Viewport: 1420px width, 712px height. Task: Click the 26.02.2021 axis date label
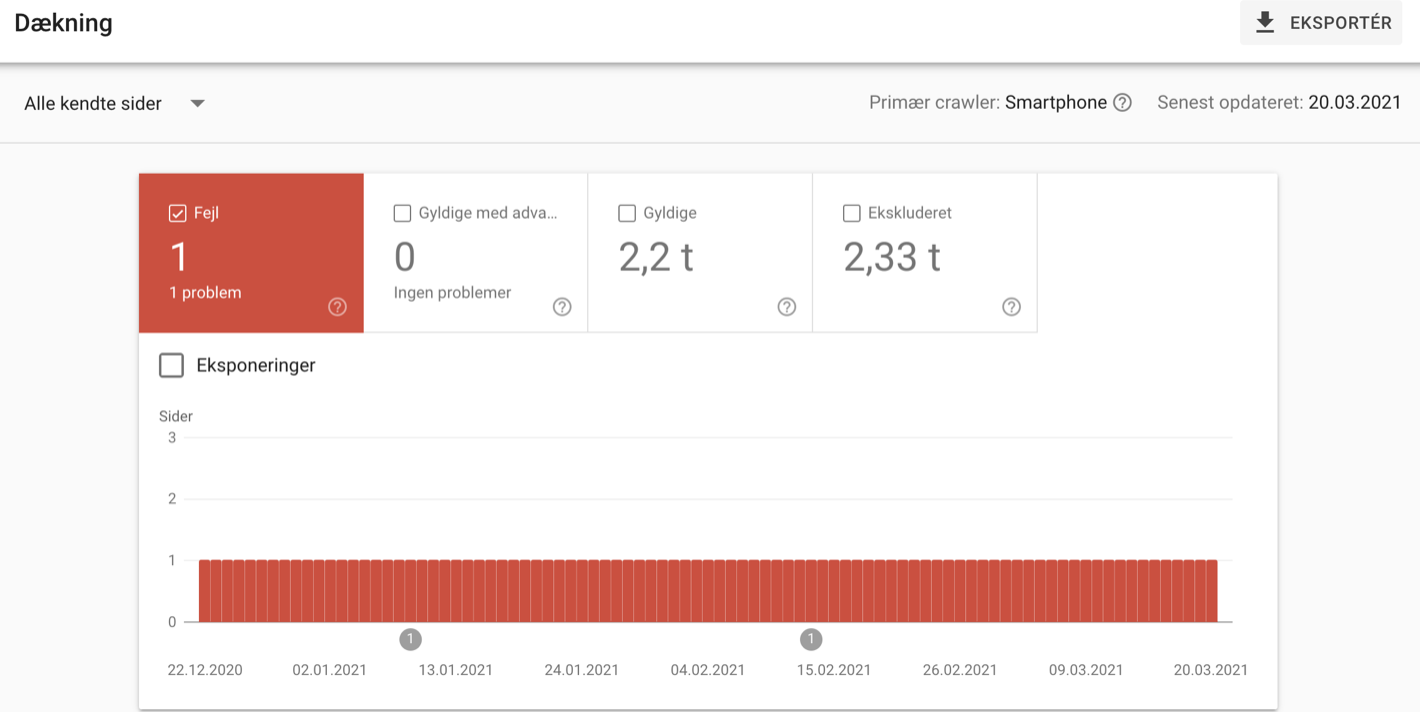pyautogui.click(x=959, y=670)
